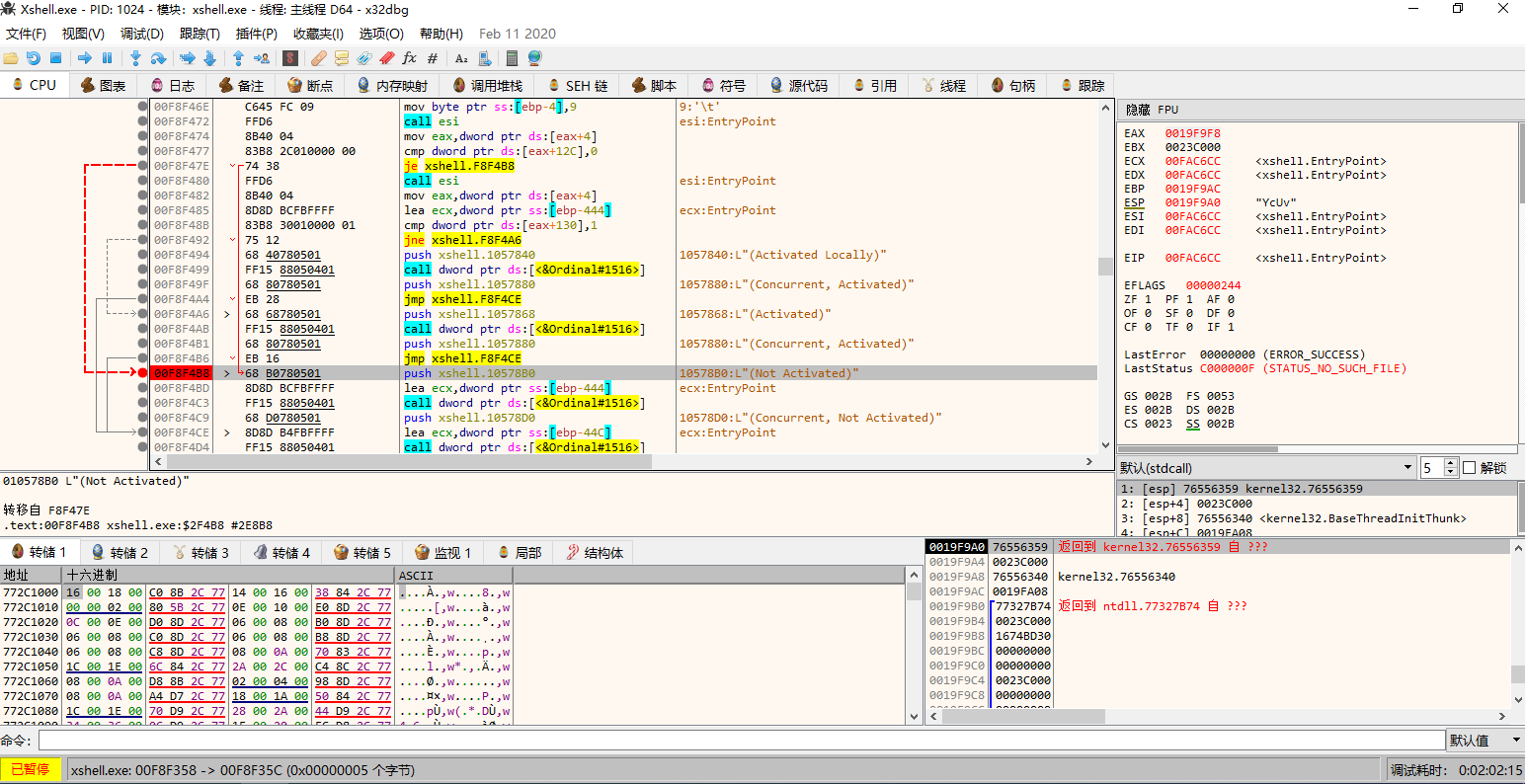The width and height of the screenshot is (1525, 784).
Task: Click the globe update-check icon
Action: pyautogui.click(x=534, y=58)
